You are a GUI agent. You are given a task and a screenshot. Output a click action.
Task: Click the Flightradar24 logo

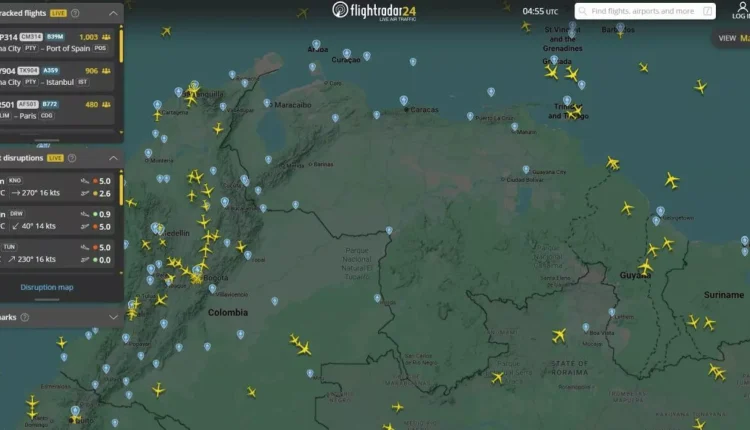click(374, 11)
